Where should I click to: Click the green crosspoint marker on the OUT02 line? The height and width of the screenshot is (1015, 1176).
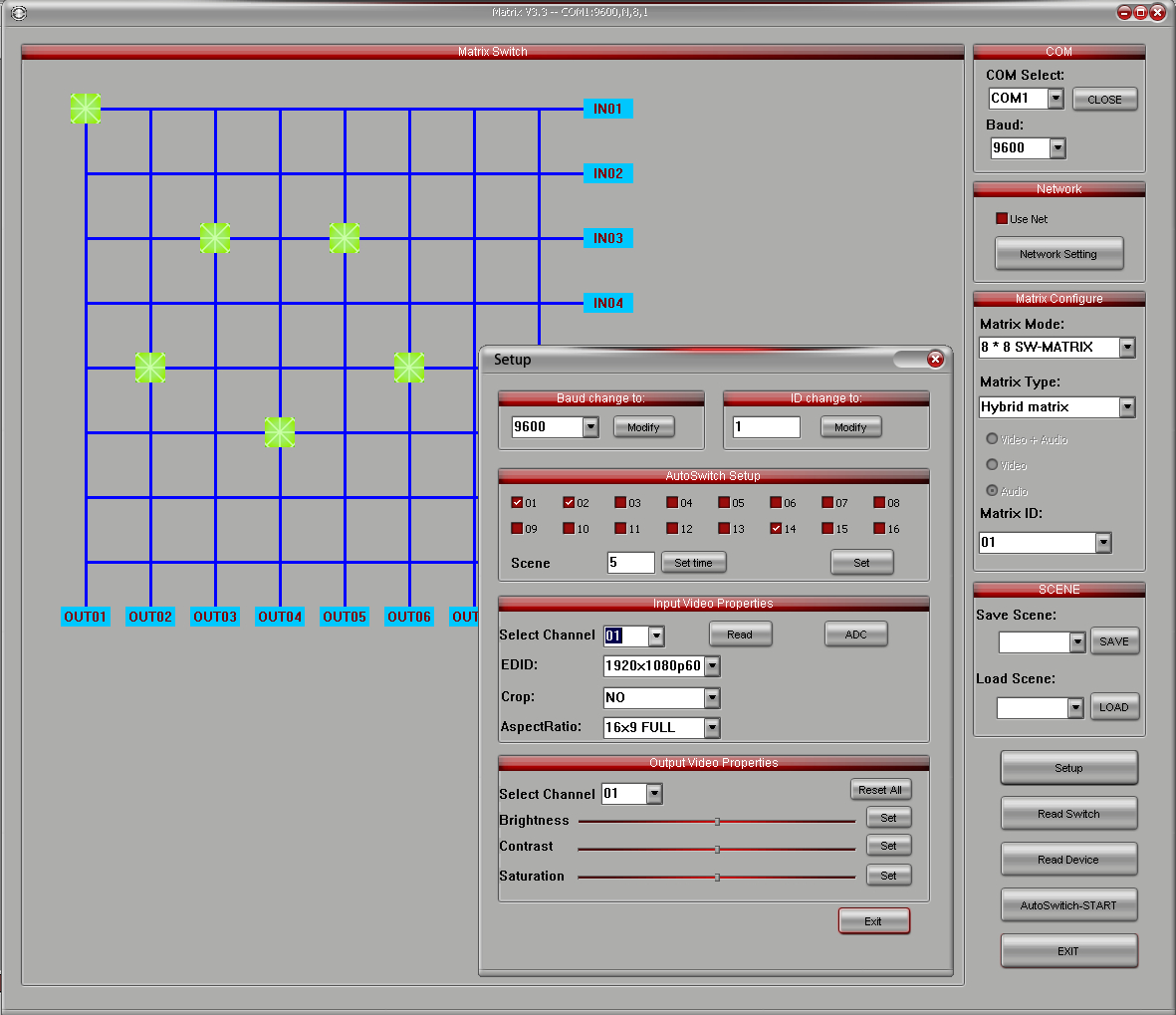pyautogui.click(x=150, y=368)
